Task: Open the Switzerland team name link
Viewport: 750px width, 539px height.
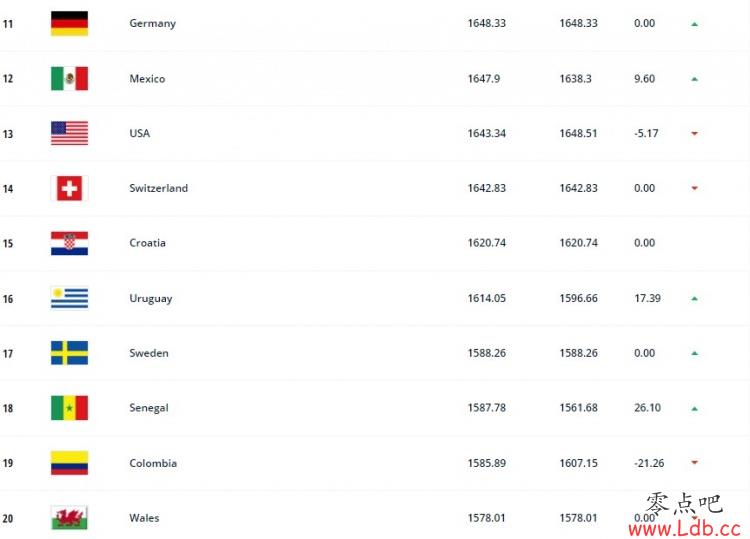Action: tap(158, 188)
